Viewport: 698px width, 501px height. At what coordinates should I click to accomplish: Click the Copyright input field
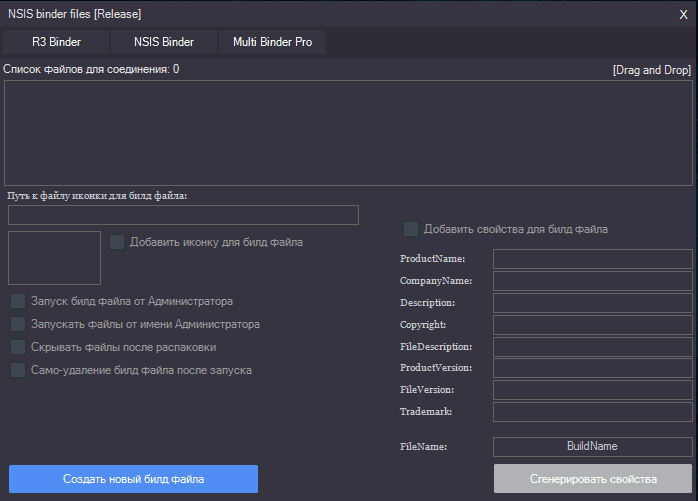point(592,325)
